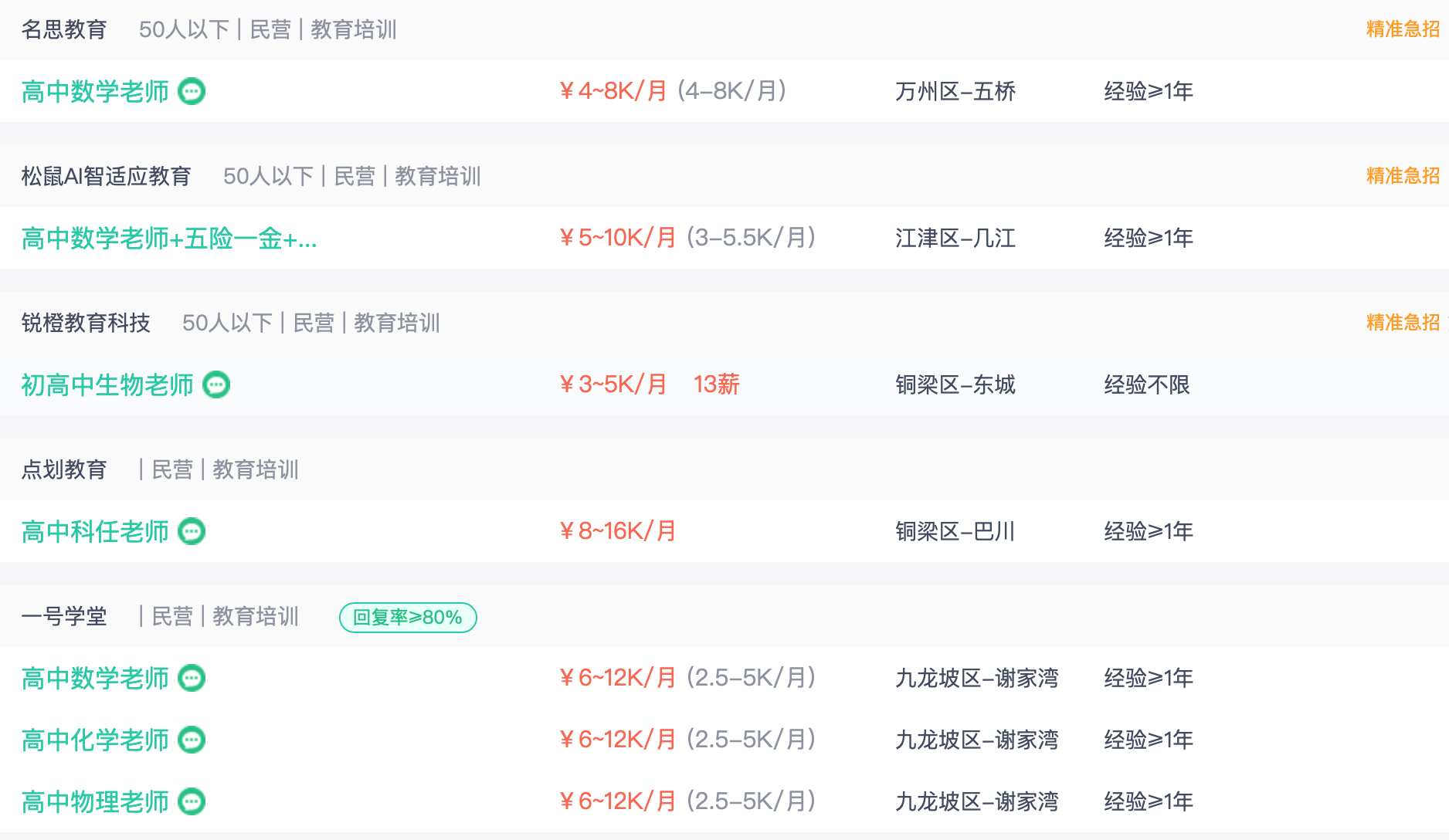Click chat icon beside 万州区 高中数学老师 job
The image size is (1449, 840).
(x=192, y=92)
